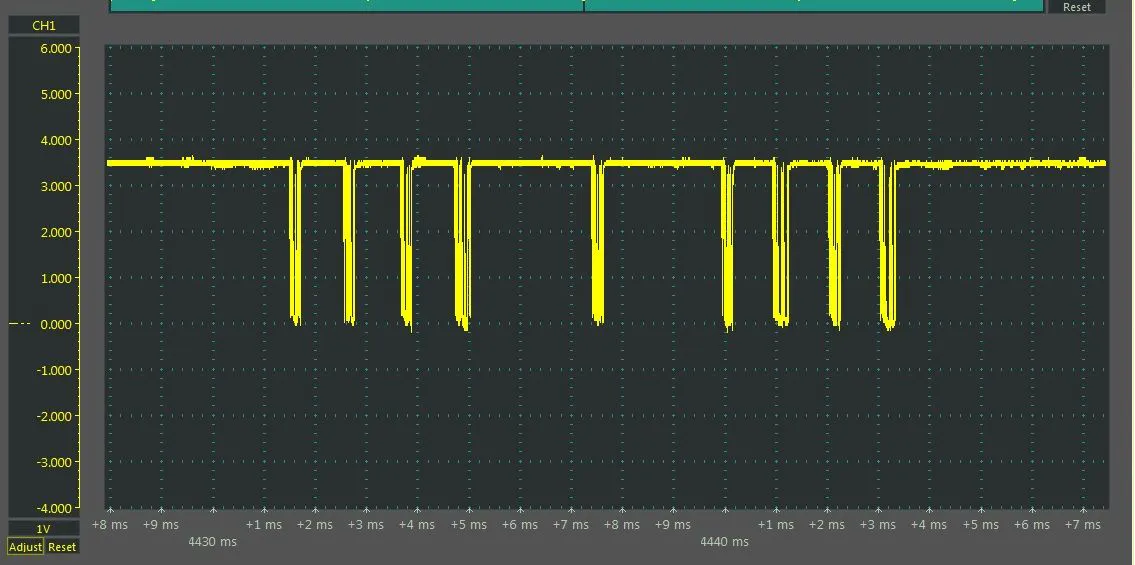Click the 4440 ms time label
1135x565 pixels.
(724, 542)
